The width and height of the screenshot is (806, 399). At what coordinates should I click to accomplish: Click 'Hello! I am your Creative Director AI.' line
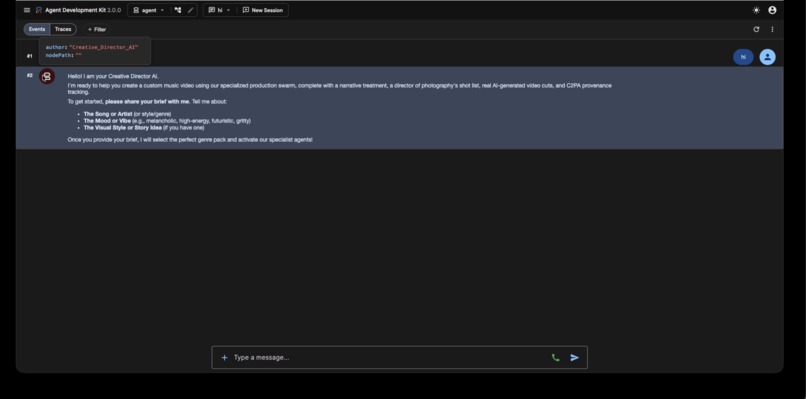113,76
